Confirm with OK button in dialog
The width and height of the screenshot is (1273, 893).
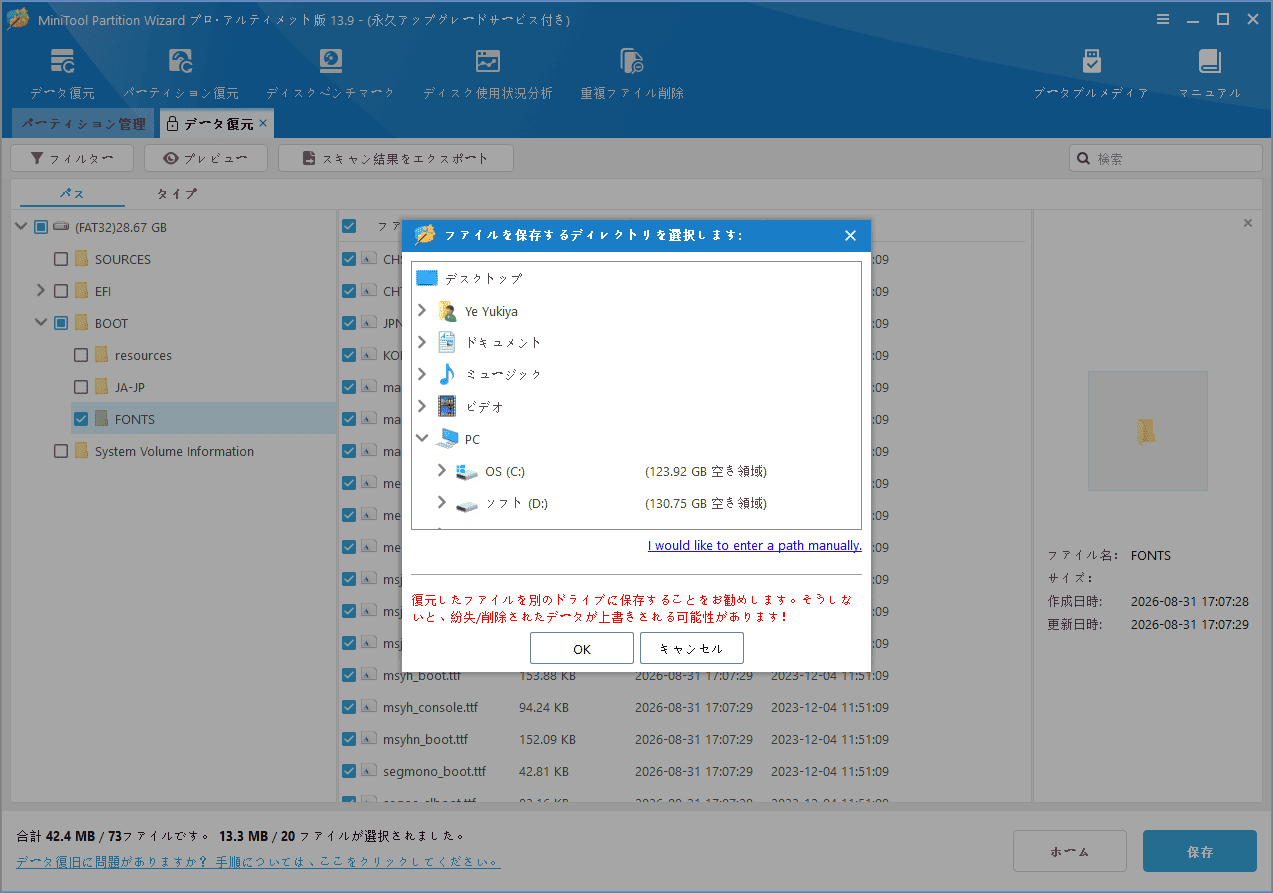pyautogui.click(x=582, y=648)
